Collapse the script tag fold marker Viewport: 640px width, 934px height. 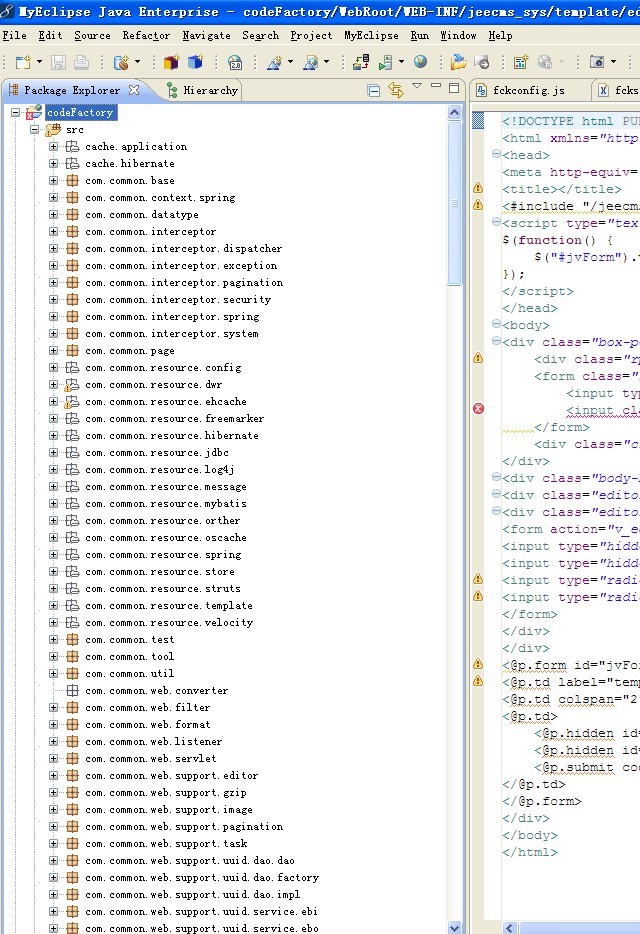point(496,222)
